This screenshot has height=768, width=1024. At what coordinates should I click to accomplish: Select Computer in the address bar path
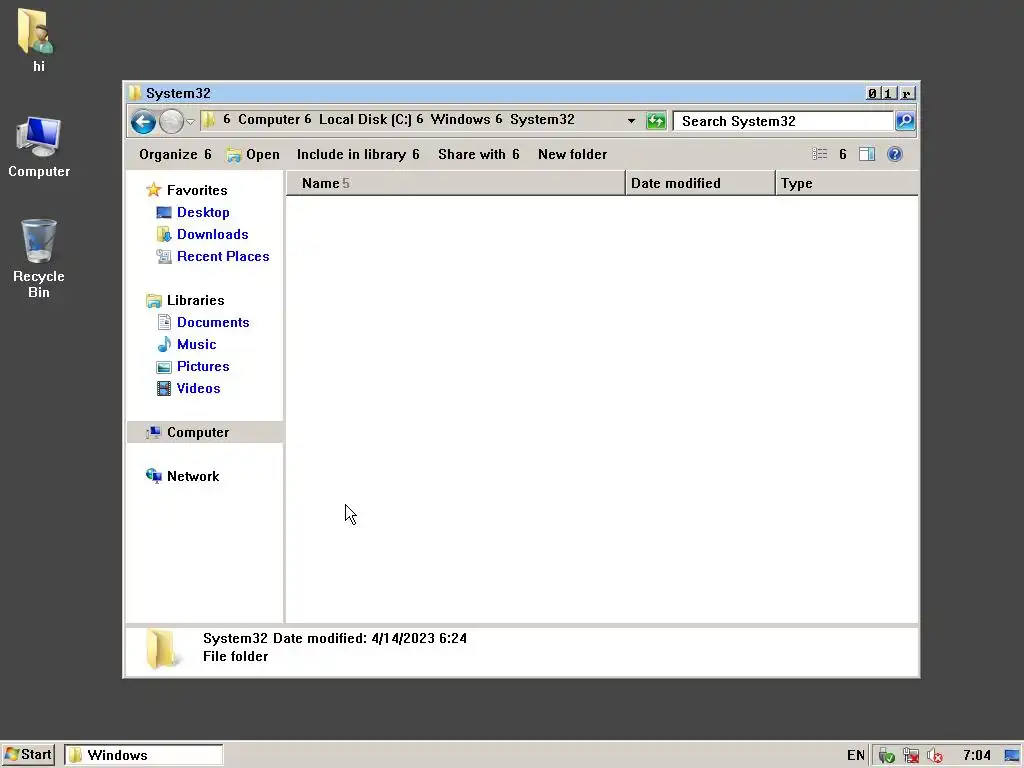click(x=268, y=120)
